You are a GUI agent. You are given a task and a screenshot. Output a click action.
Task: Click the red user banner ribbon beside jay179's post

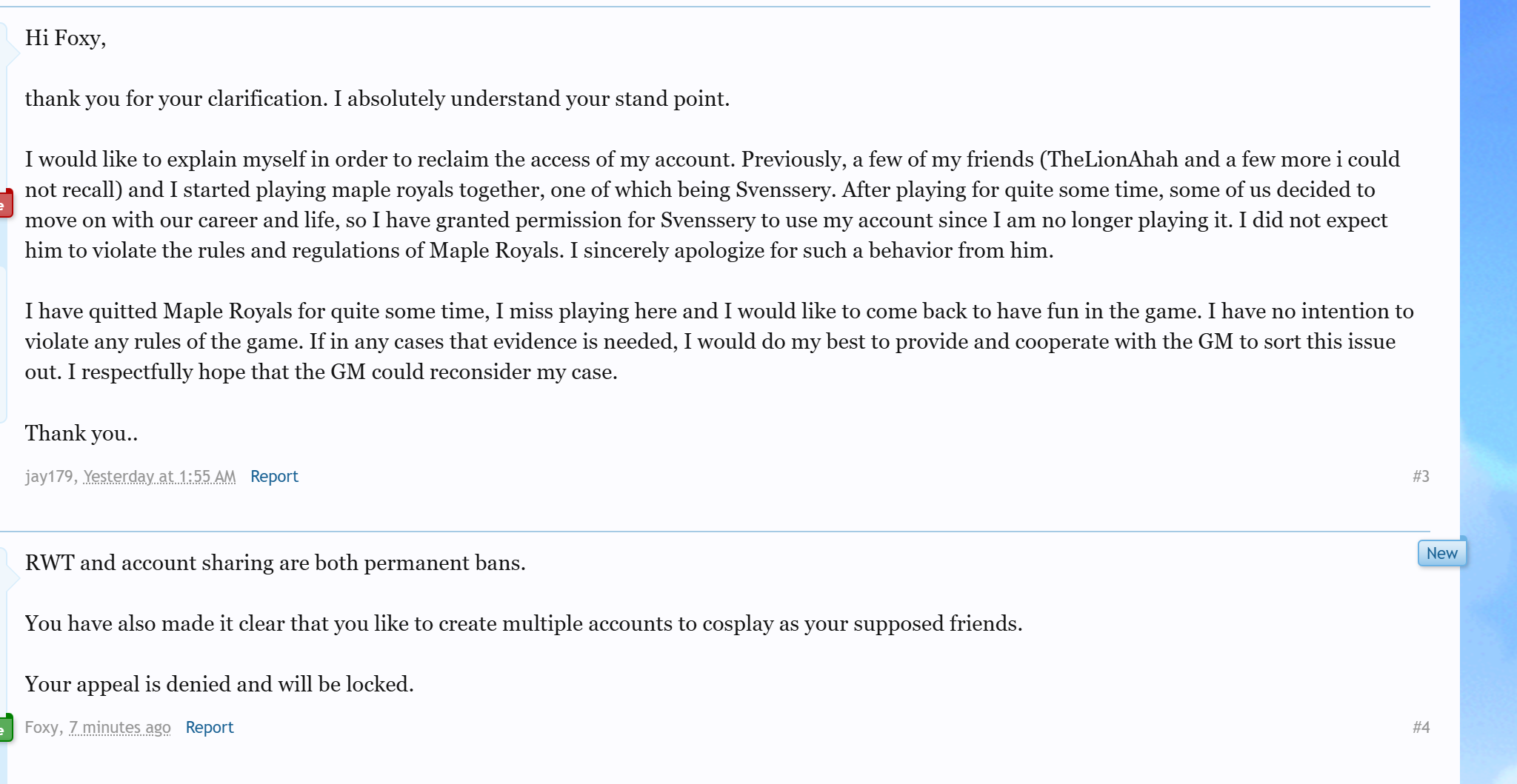pyautogui.click(x=6, y=204)
